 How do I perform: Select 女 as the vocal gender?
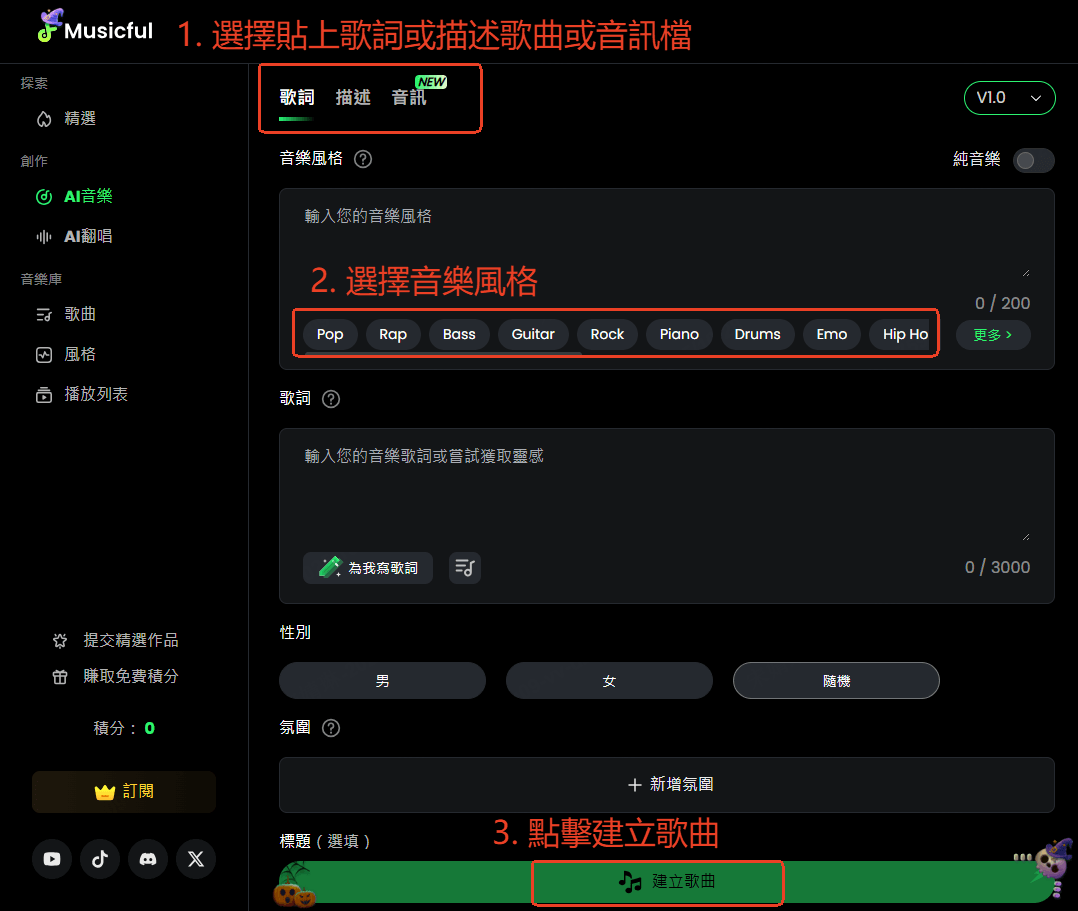(x=609, y=680)
